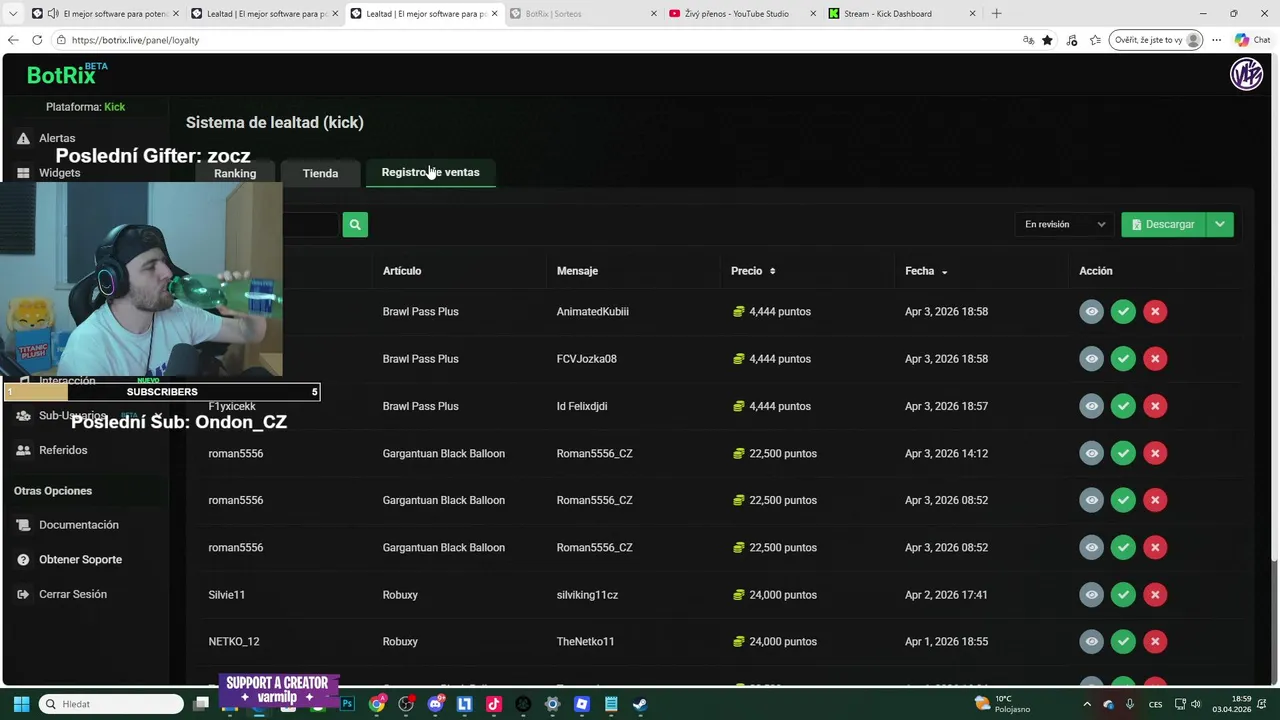
Task: Approve the Id Felixdjdi sale
Action: coord(1123,406)
